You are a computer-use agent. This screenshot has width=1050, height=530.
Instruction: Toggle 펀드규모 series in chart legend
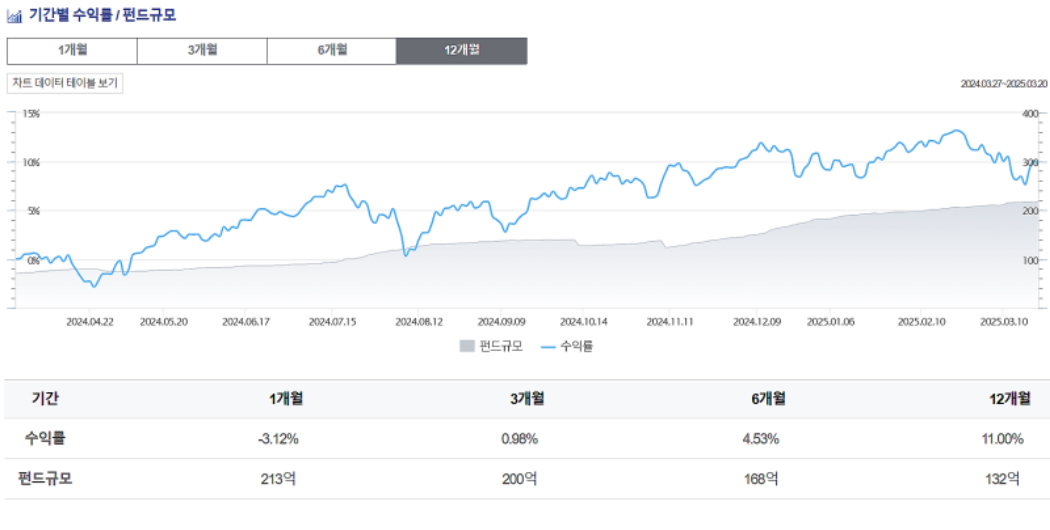tap(491, 346)
